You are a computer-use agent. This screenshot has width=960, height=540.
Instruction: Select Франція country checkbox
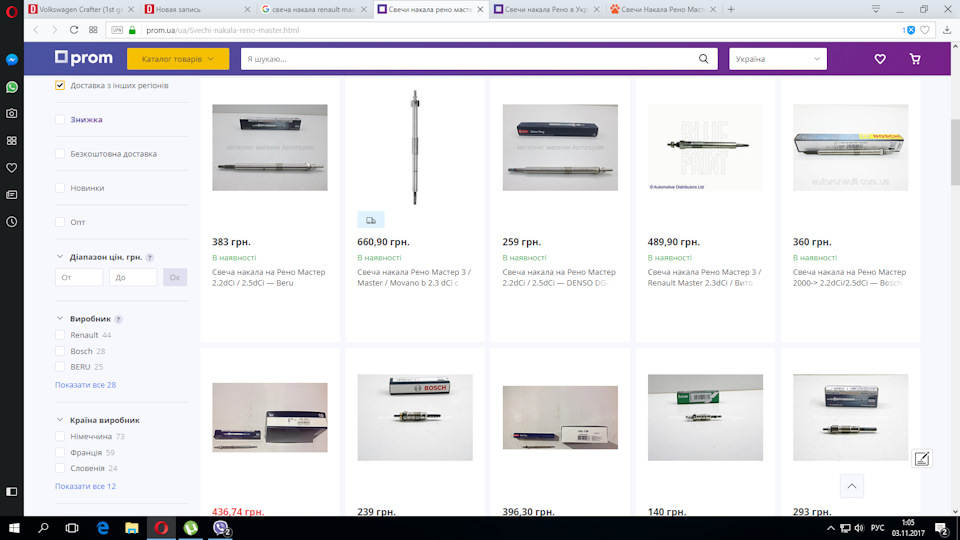point(59,452)
